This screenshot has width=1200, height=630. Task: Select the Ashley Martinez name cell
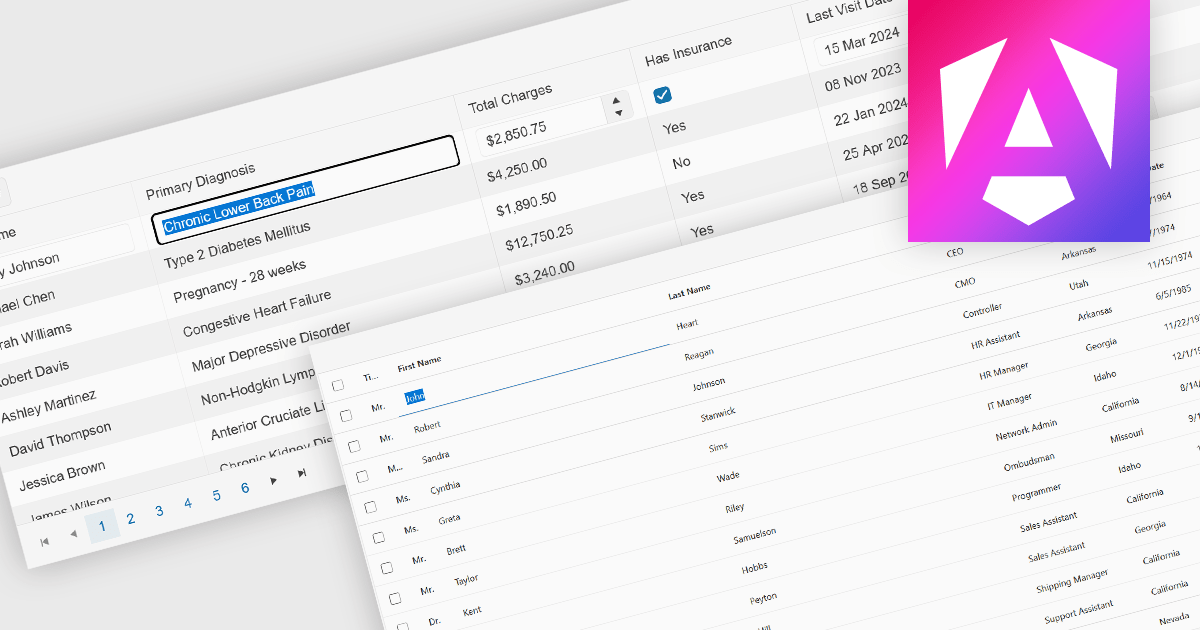pos(49,405)
